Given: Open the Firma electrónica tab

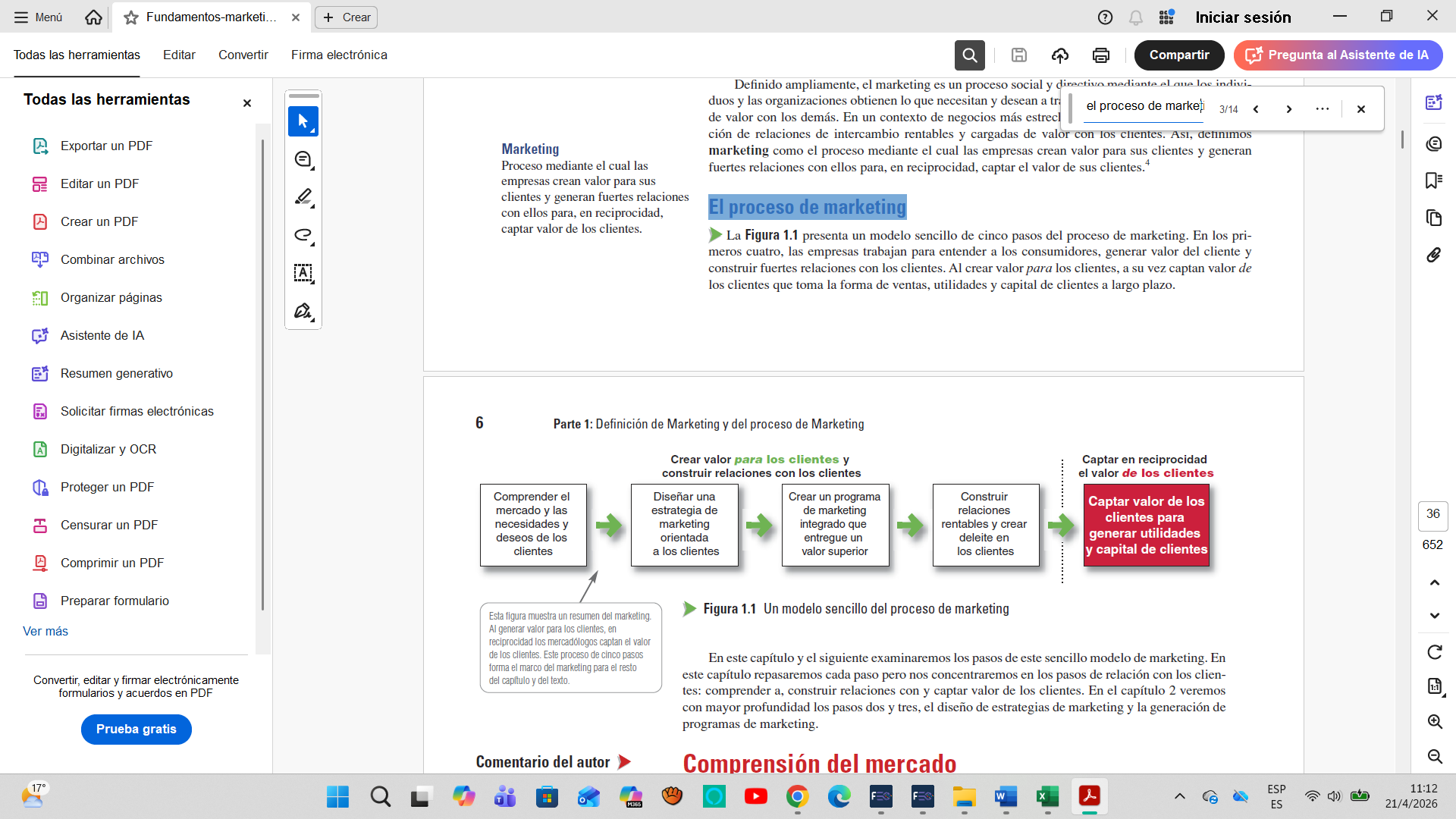Looking at the screenshot, I should click(x=339, y=55).
